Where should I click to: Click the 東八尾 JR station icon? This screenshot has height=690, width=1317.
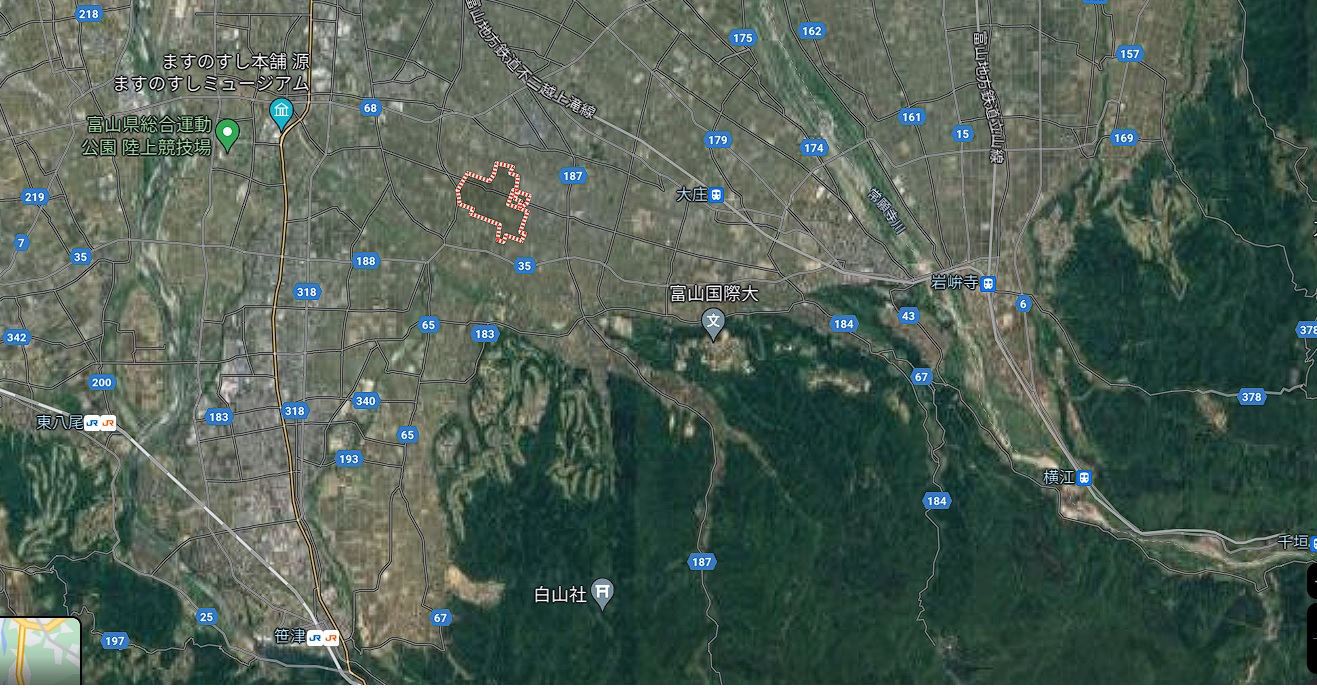pos(100,423)
